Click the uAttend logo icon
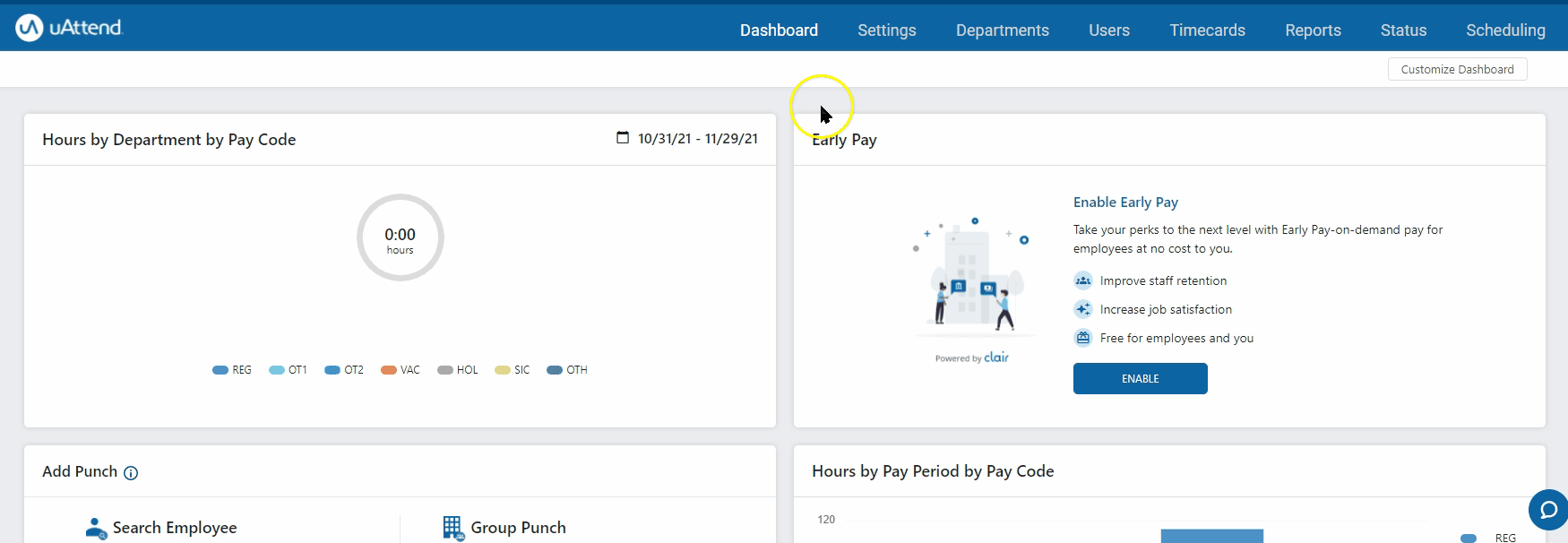This screenshot has width=1568, height=543. pyautogui.click(x=30, y=28)
